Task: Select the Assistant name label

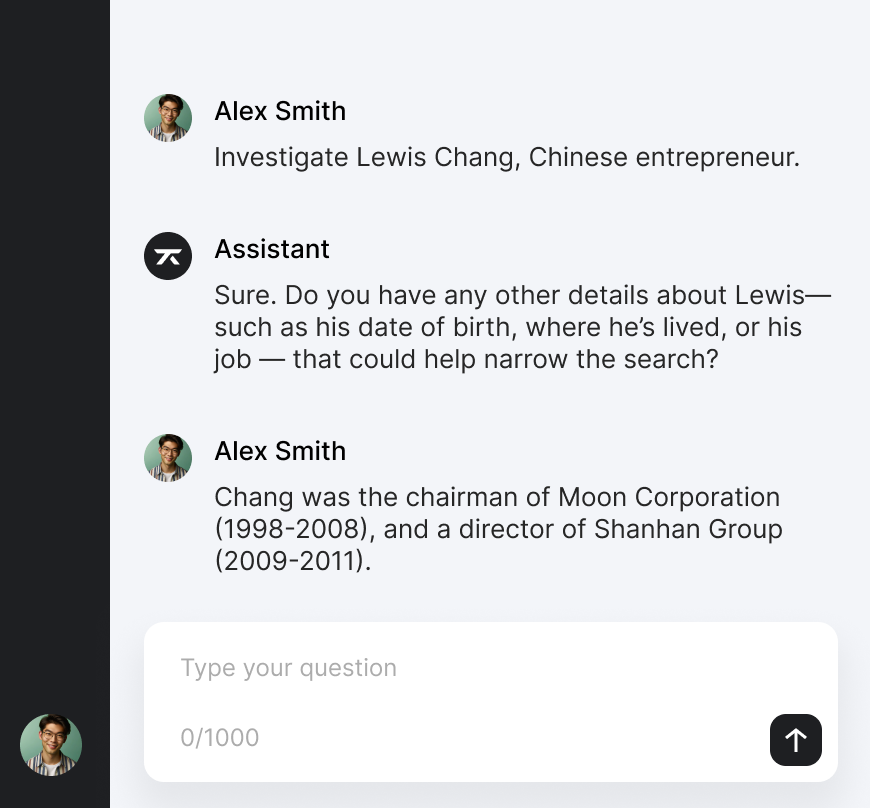Action: (x=272, y=249)
